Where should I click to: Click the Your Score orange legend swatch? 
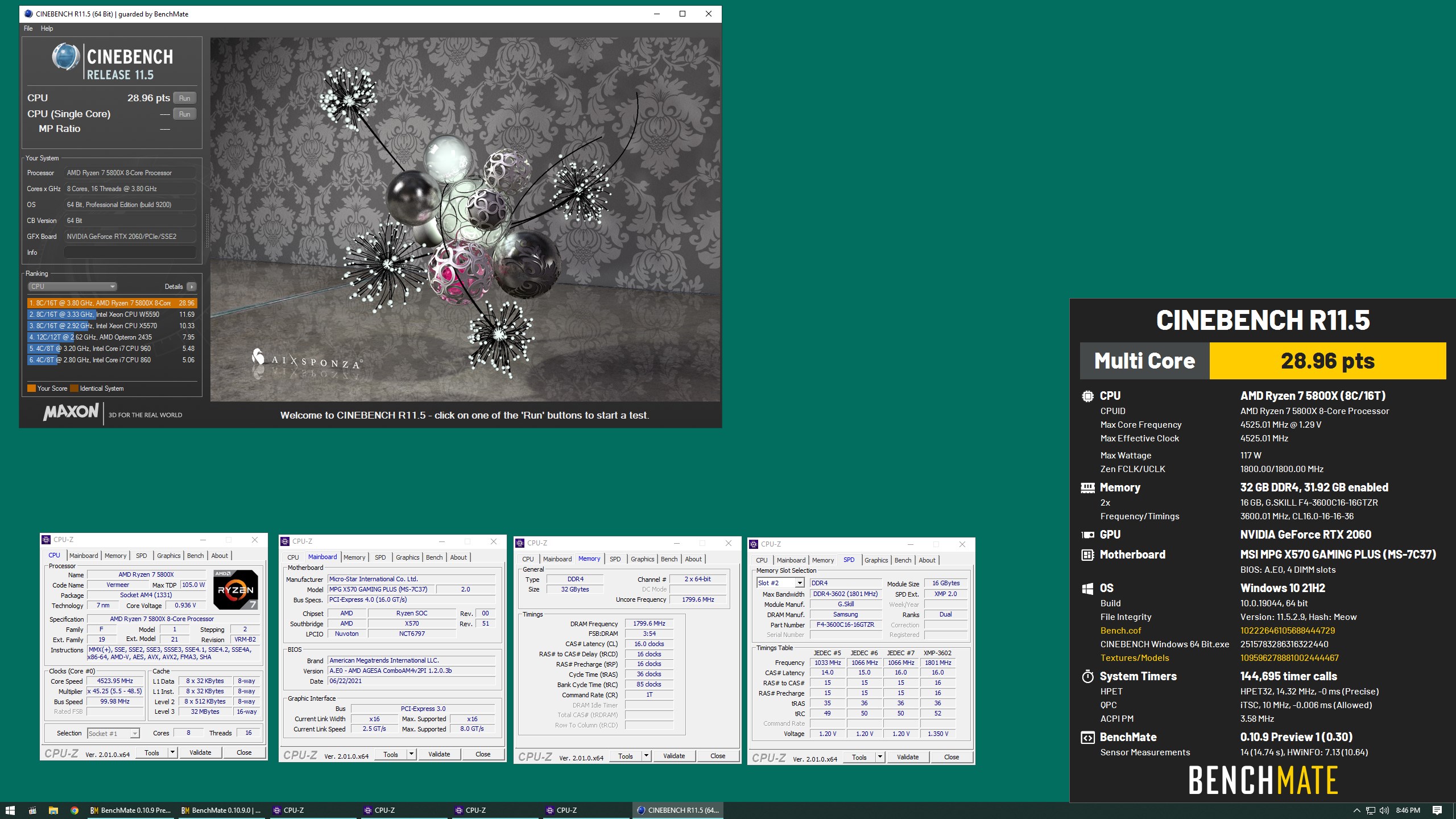pyautogui.click(x=31, y=388)
